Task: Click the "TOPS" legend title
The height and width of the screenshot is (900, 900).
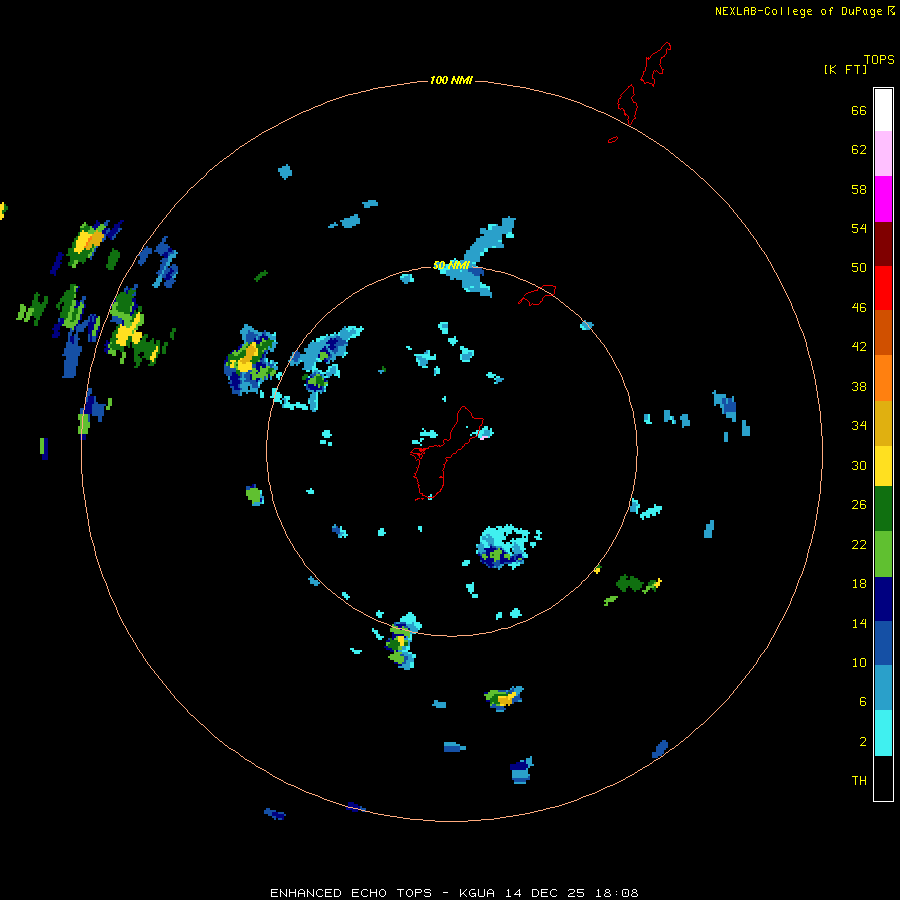Action: (879, 59)
